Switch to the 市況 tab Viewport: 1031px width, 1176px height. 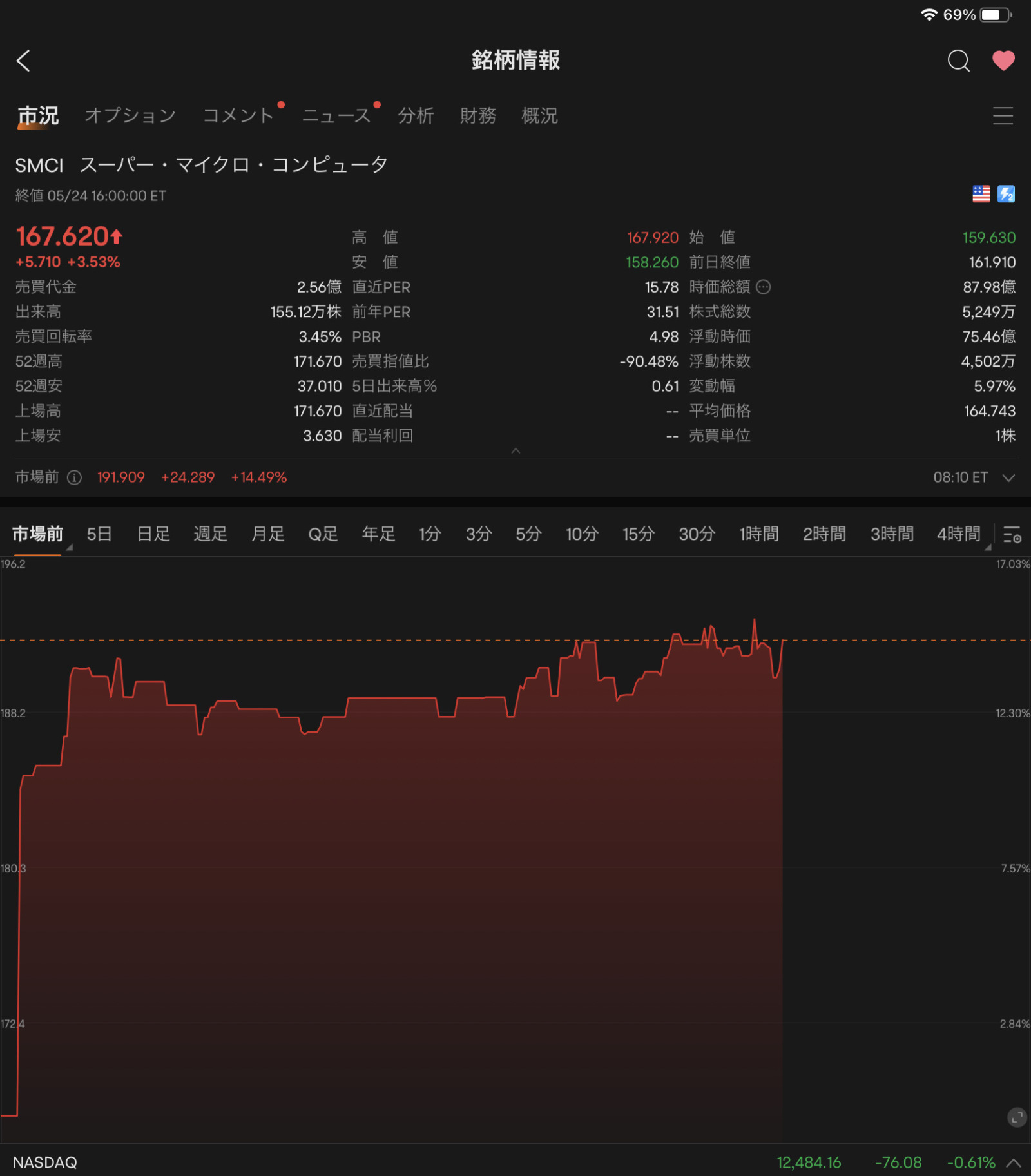38,116
